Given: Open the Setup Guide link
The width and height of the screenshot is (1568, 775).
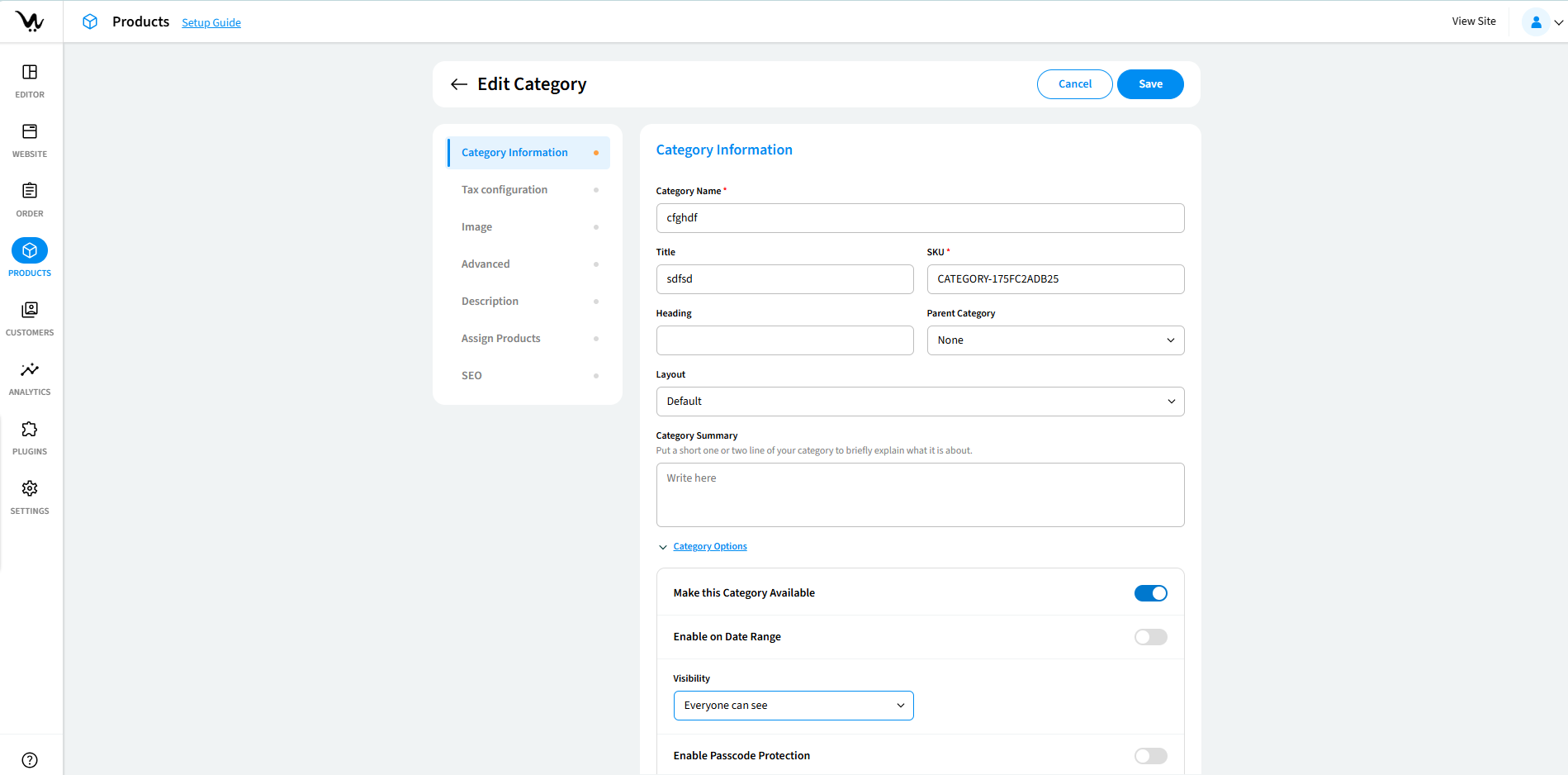Looking at the screenshot, I should 211,22.
